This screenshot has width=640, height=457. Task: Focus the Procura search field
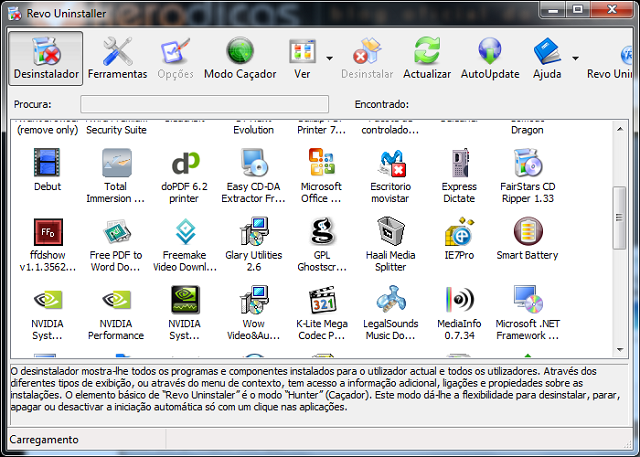(x=204, y=104)
